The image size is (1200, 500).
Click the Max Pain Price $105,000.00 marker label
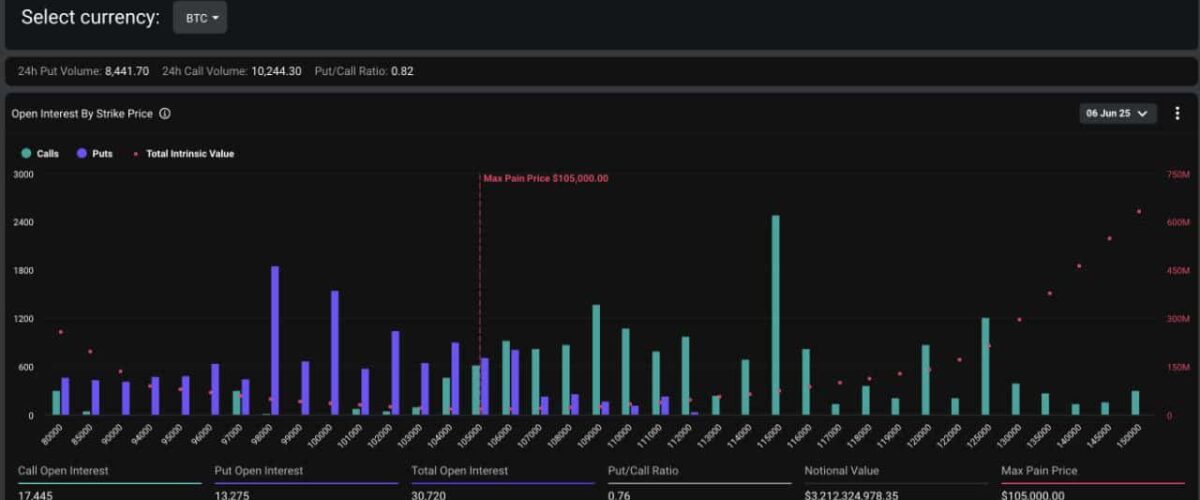[x=545, y=179]
